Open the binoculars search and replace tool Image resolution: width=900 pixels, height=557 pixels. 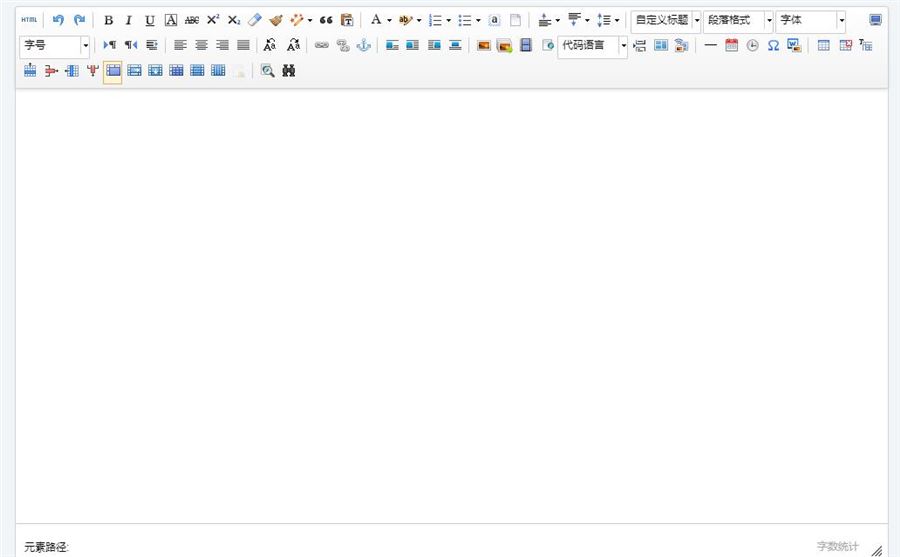point(289,71)
